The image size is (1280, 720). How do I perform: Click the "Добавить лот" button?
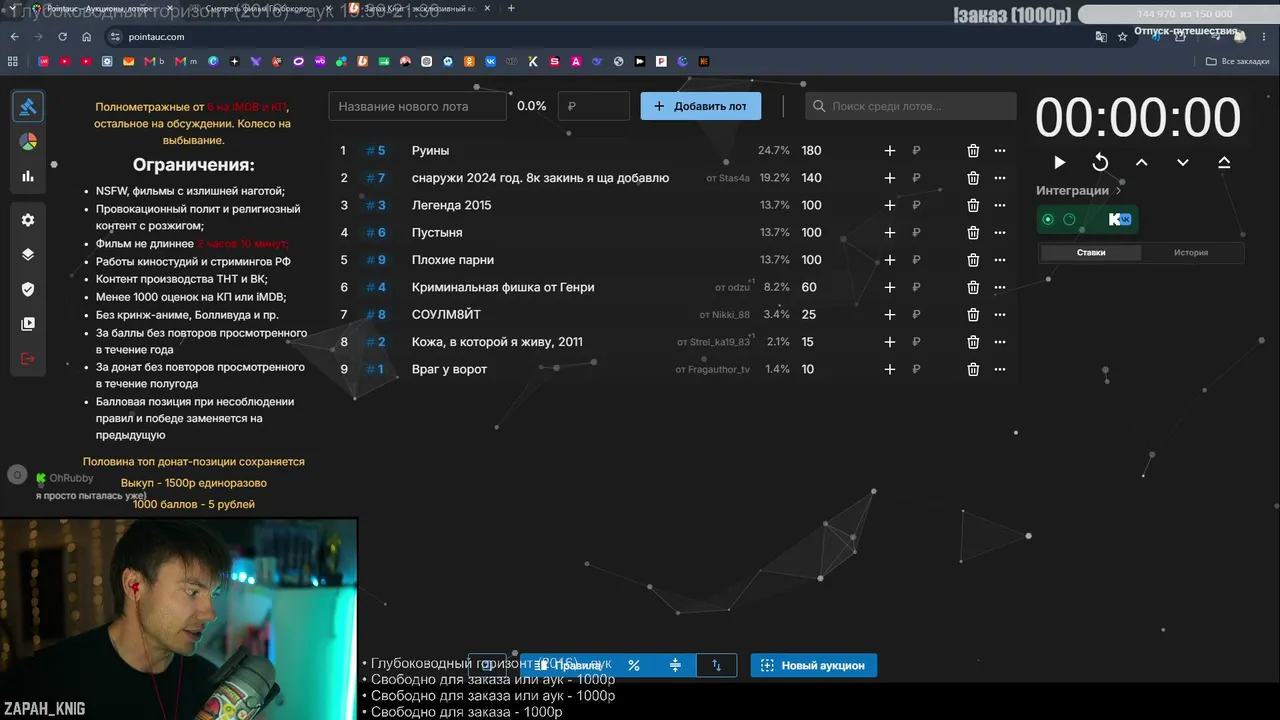pyautogui.click(x=701, y=106)
